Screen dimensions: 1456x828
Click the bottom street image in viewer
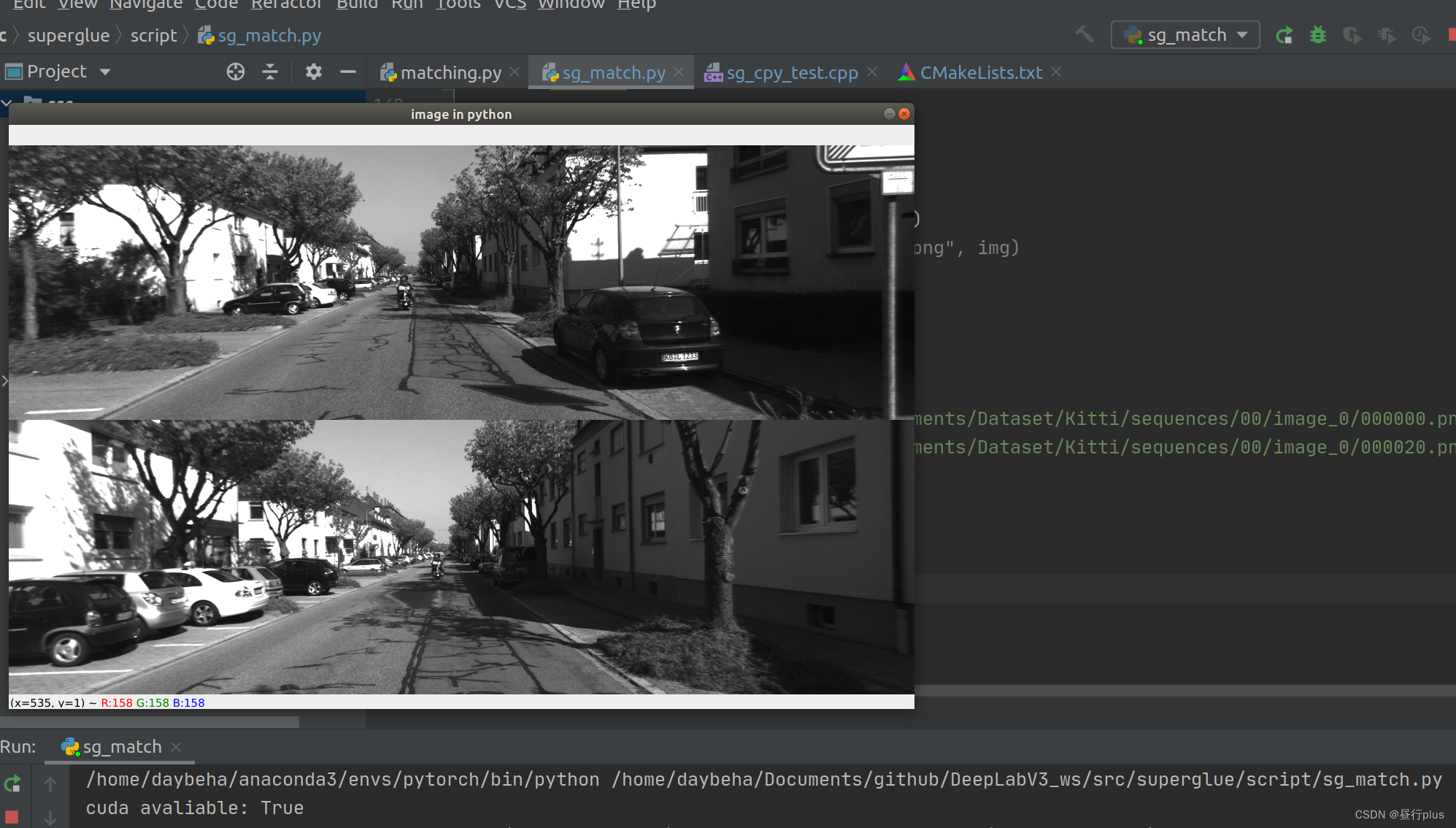point(461,556)
